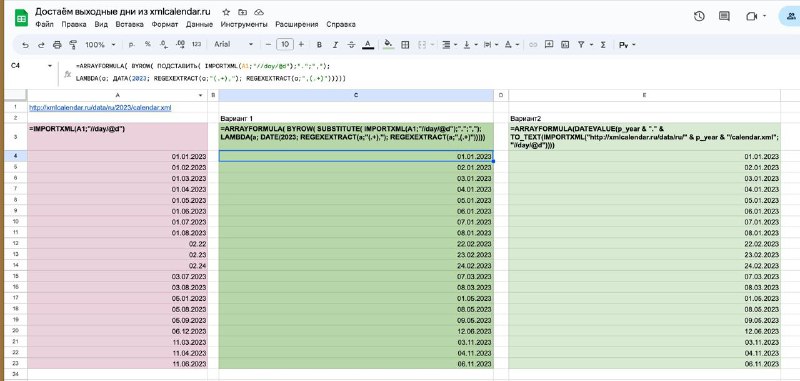Screen dimensions: 800x381
Task: Open the Вставка menu
Action: [x=130, y=24]
